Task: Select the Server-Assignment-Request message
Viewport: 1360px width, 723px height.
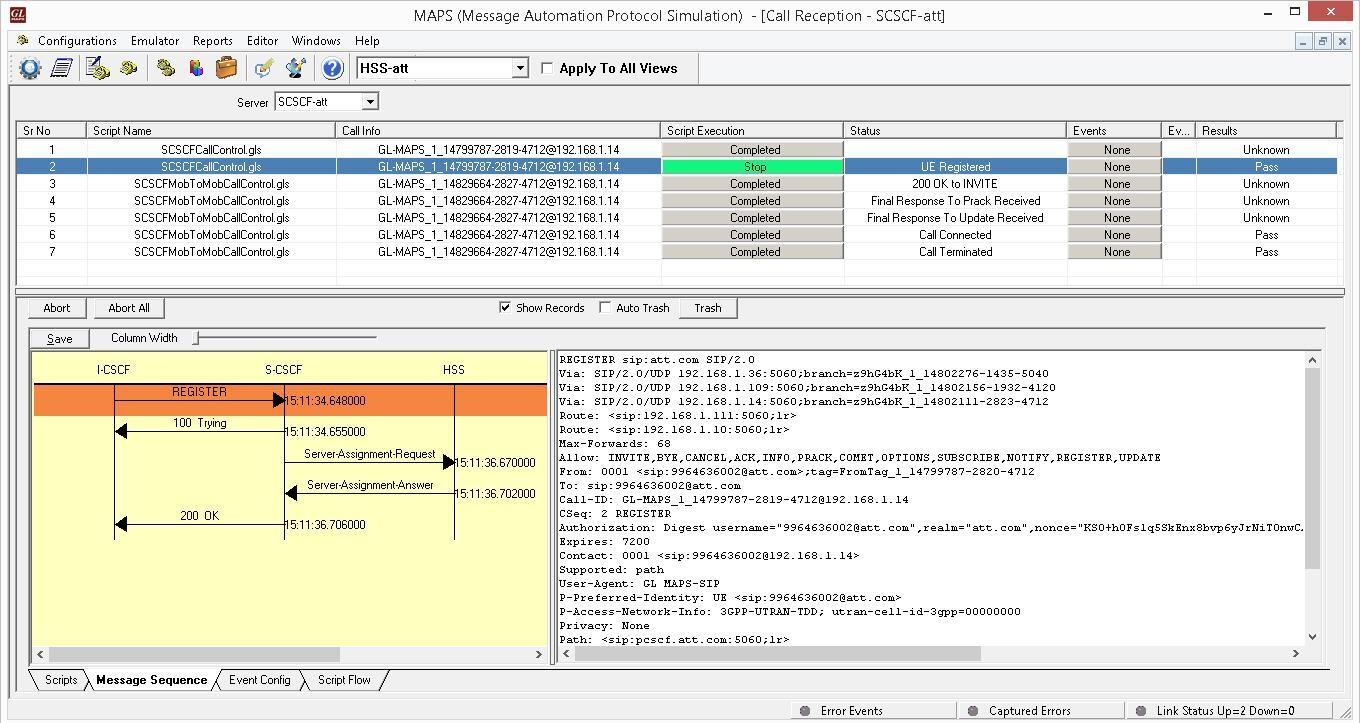Action: [370, 462]
